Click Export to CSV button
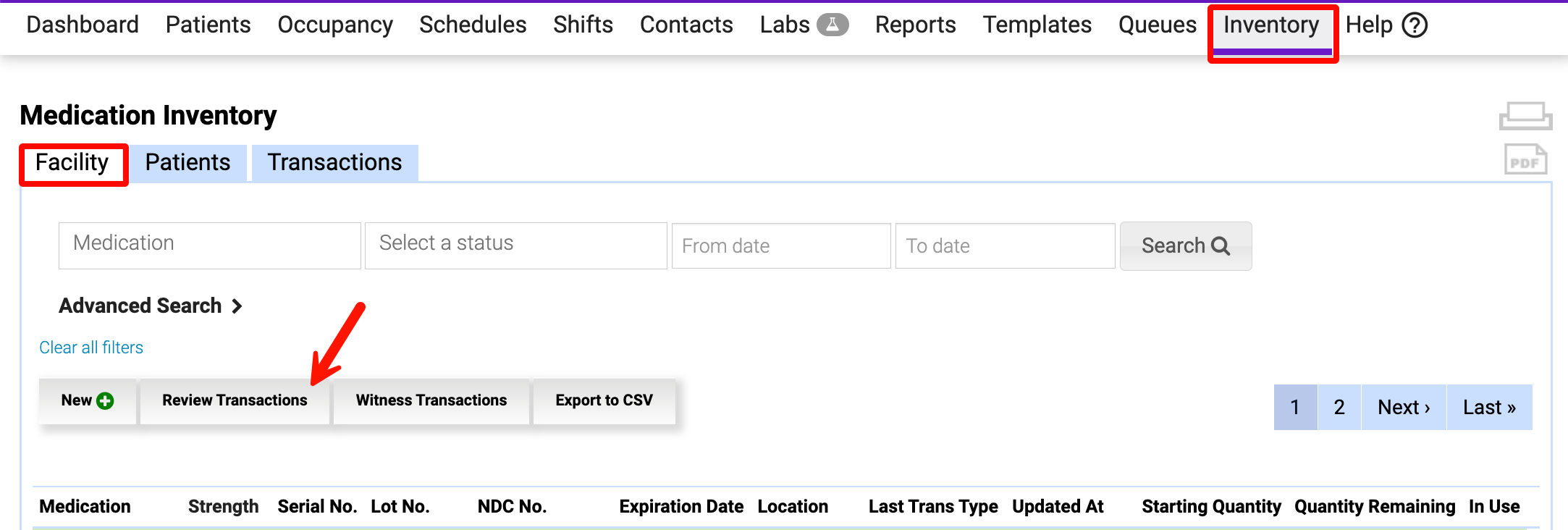The width and height of the screenshot is (1568, 530). click(604, 400)
